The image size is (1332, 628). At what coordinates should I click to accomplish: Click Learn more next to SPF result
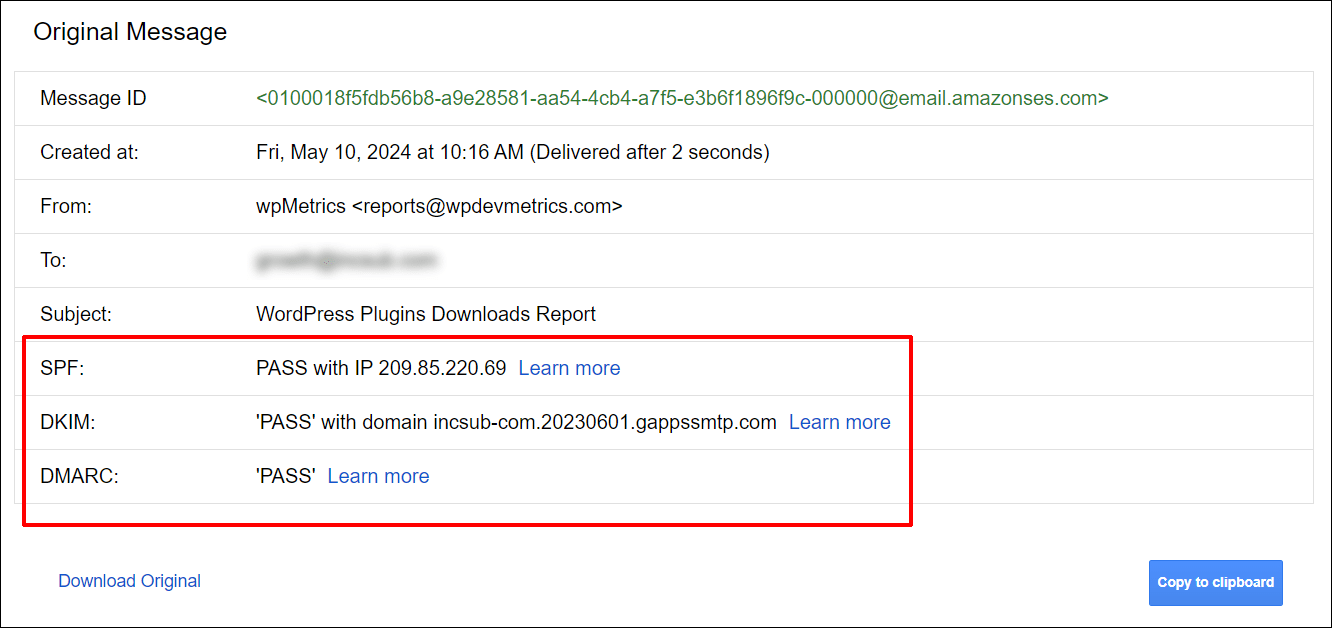pos(569,368)
